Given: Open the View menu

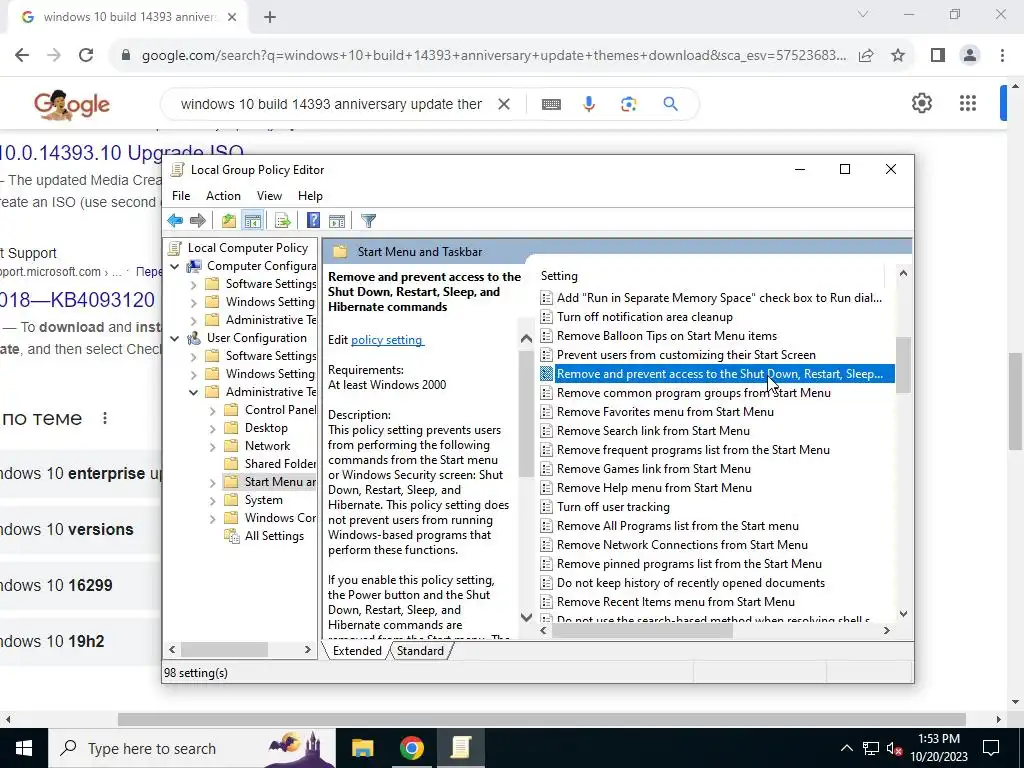Looking at the screenshot, I should coord(269,196).
